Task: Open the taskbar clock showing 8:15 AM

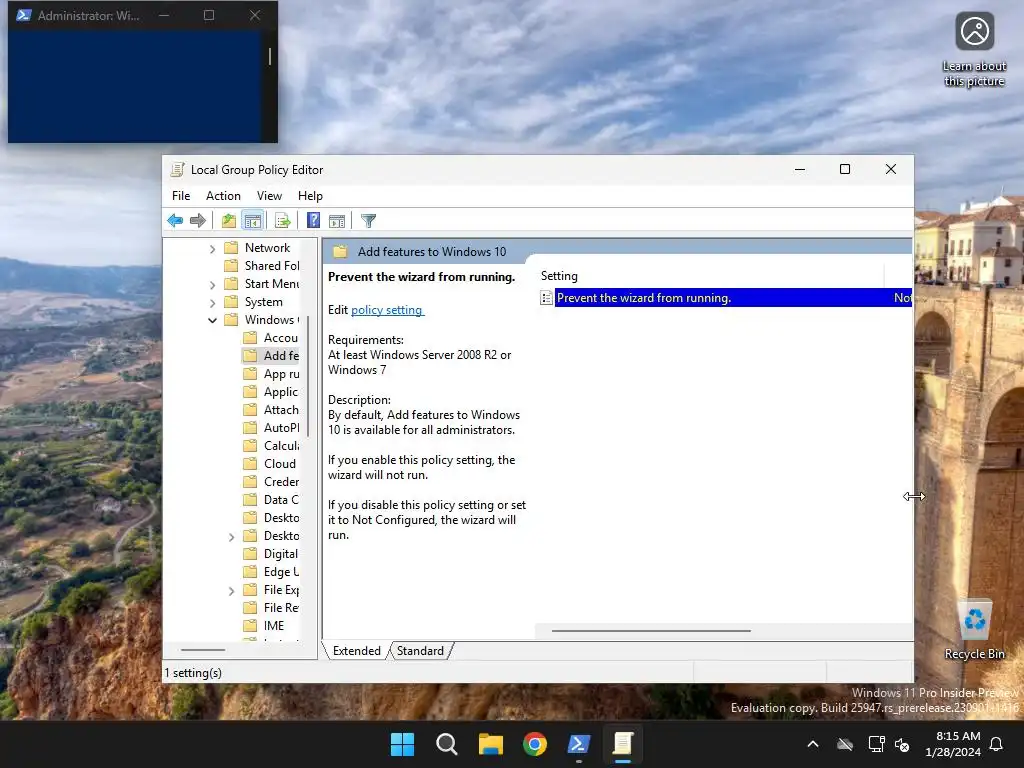Action: coord(953,744)
